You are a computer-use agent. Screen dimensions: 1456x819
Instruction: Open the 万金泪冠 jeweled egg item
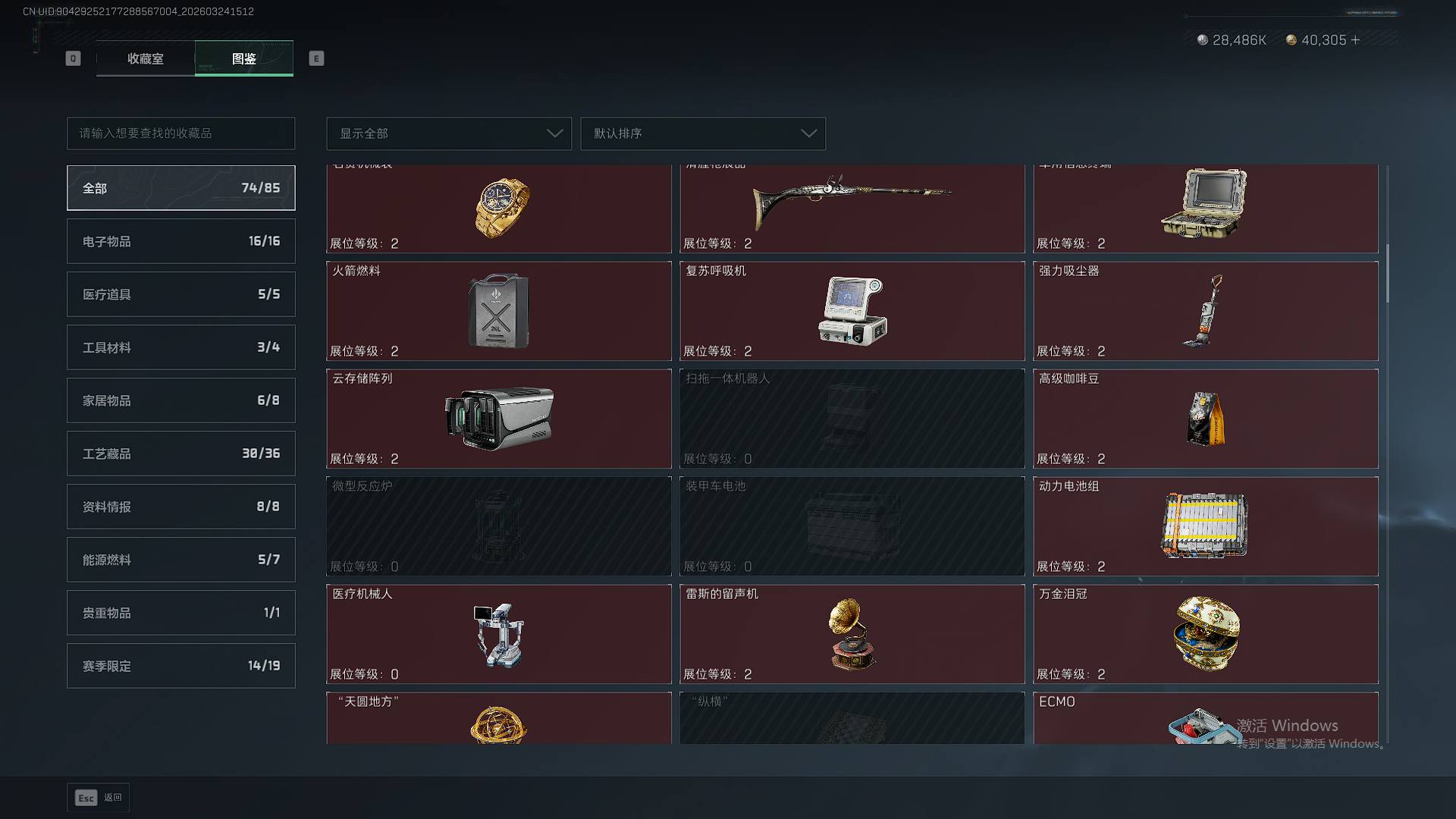coord(1206,634)
